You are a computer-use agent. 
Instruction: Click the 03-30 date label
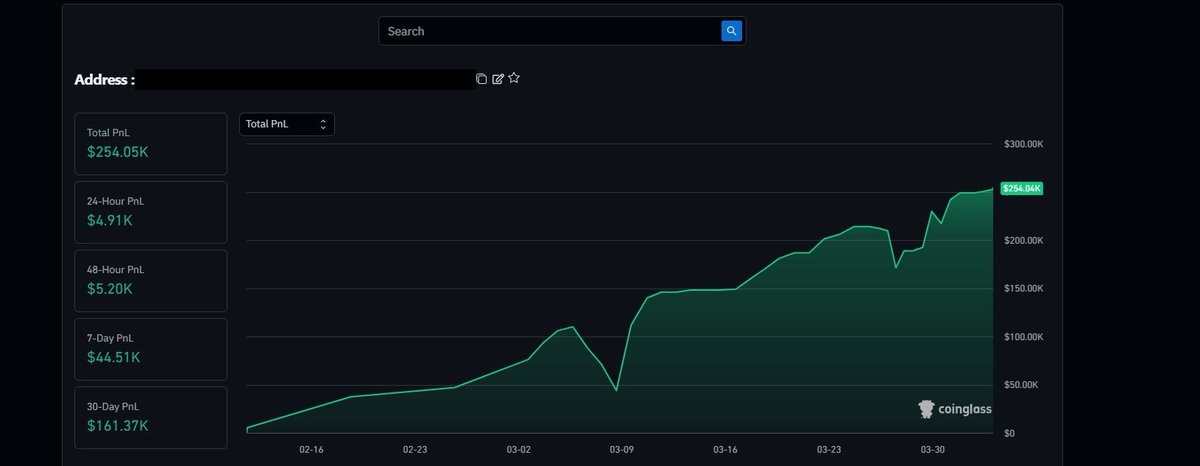click(932, 450)
